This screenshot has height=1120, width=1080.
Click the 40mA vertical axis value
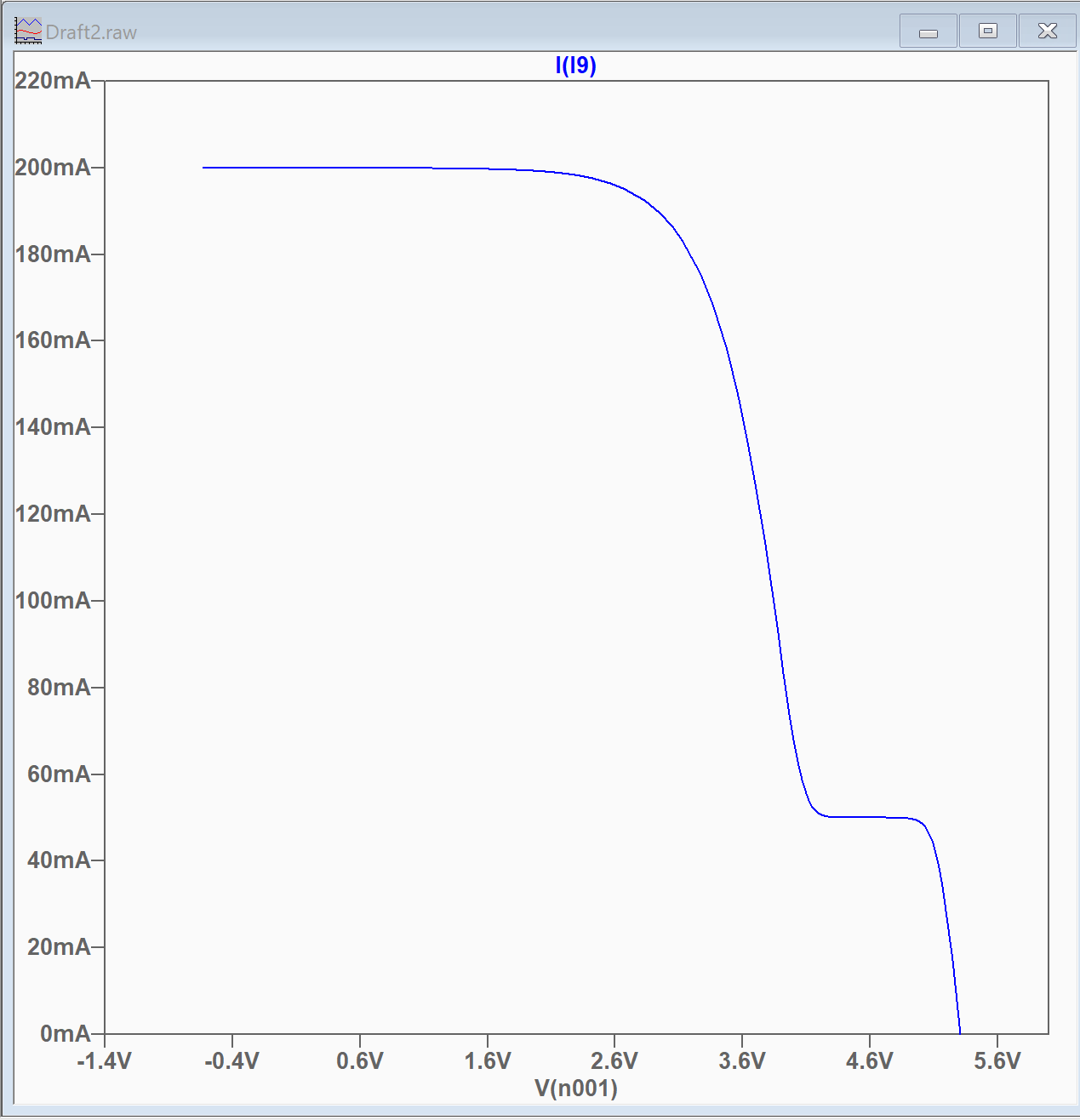[x=59, y=860]
